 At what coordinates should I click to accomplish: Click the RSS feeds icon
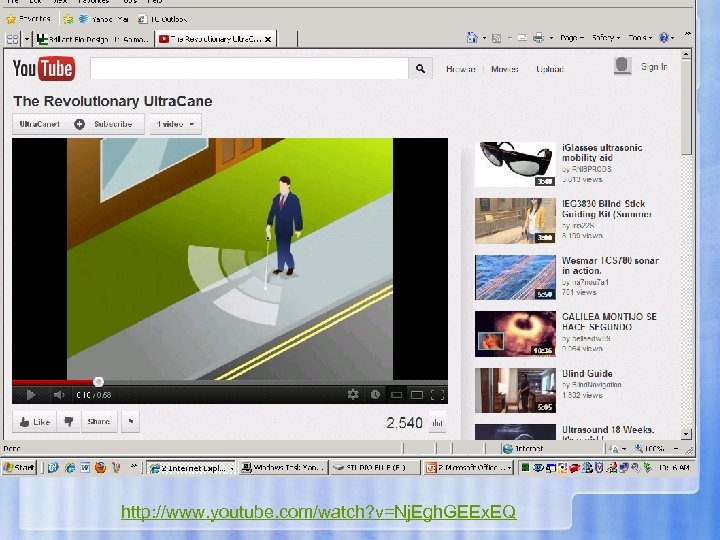pos(496,38)
